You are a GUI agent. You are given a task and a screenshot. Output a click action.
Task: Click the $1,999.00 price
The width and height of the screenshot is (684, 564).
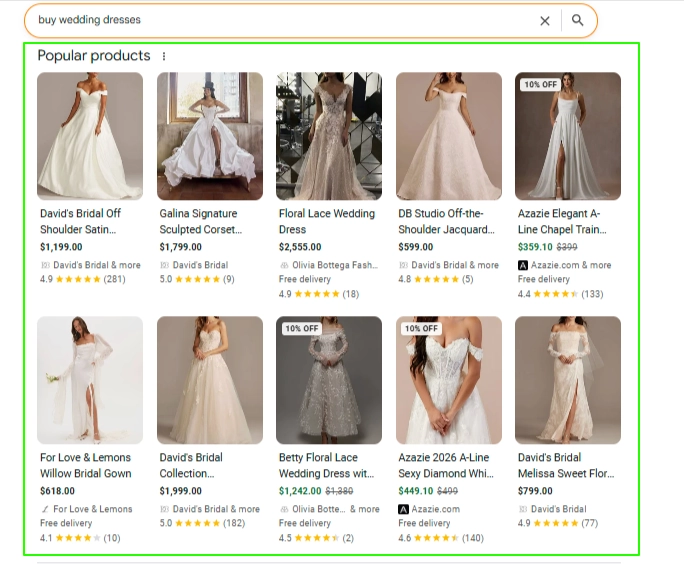(181, 491)
